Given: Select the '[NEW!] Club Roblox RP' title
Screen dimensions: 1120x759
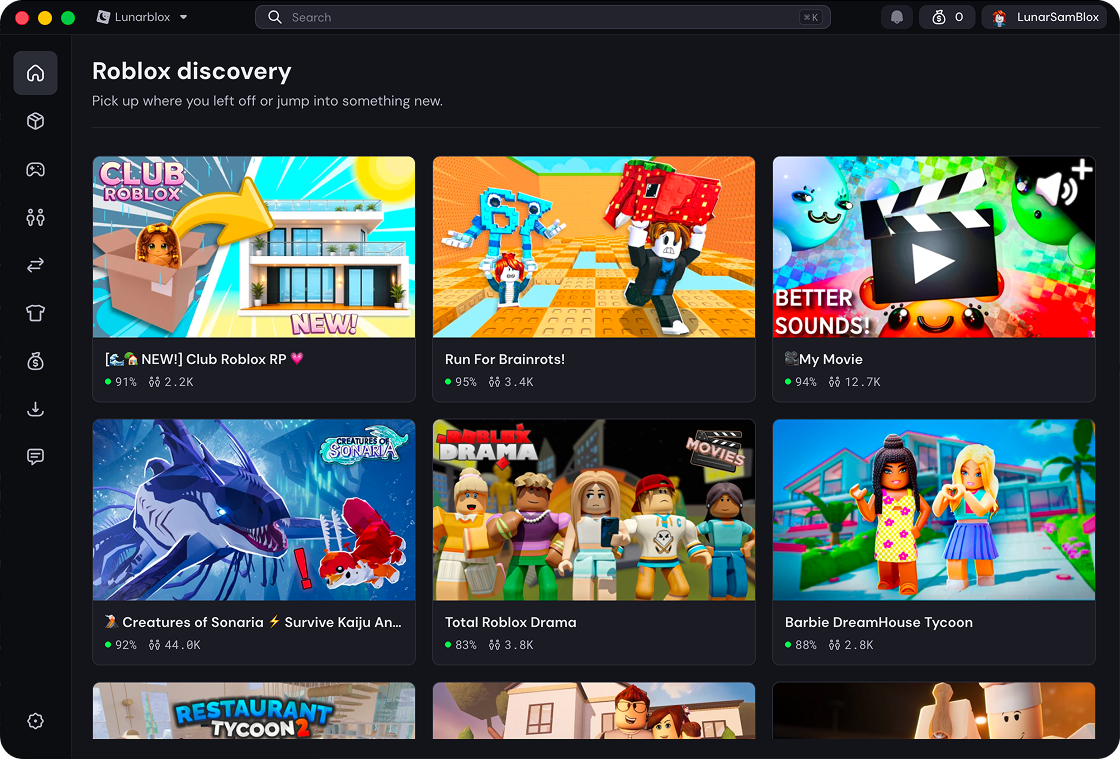Looking at the screenshot, I should click(204, 359).
